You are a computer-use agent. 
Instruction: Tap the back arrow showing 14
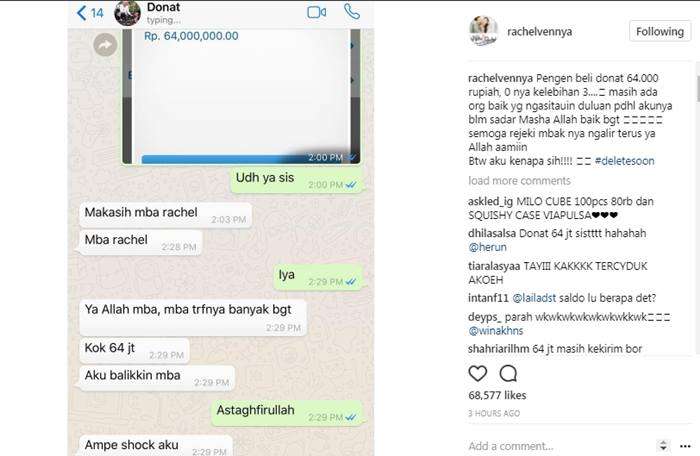coord(90,13)
